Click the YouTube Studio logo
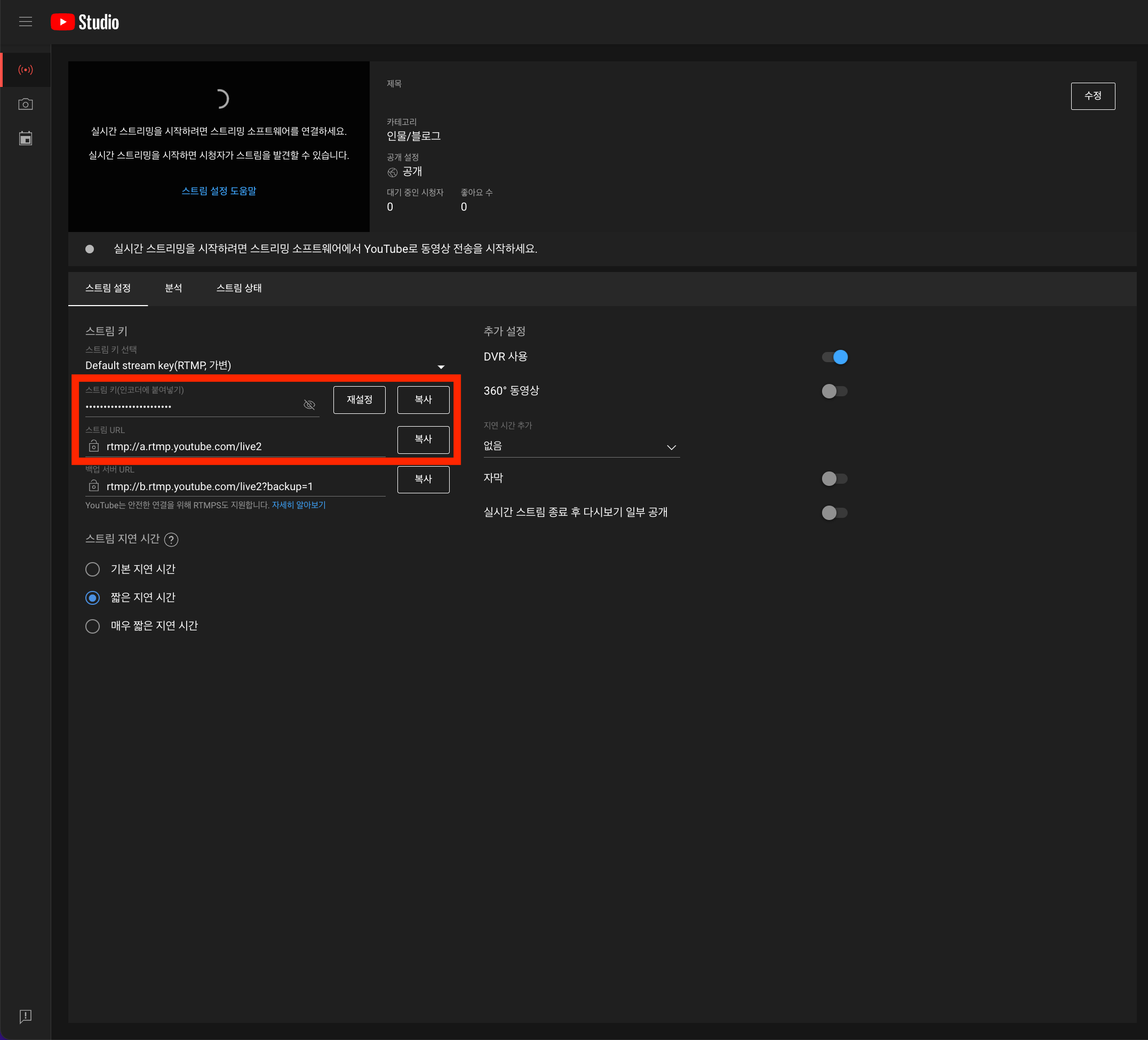 [x=85, y=22]
